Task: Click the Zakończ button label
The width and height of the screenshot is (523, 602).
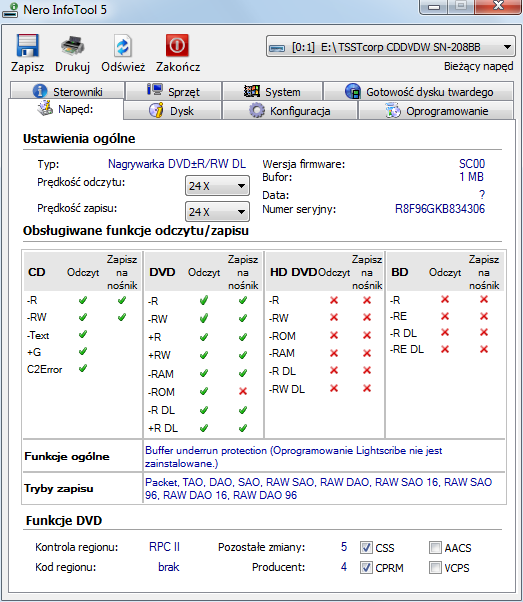Action: [x=178, y=67]
